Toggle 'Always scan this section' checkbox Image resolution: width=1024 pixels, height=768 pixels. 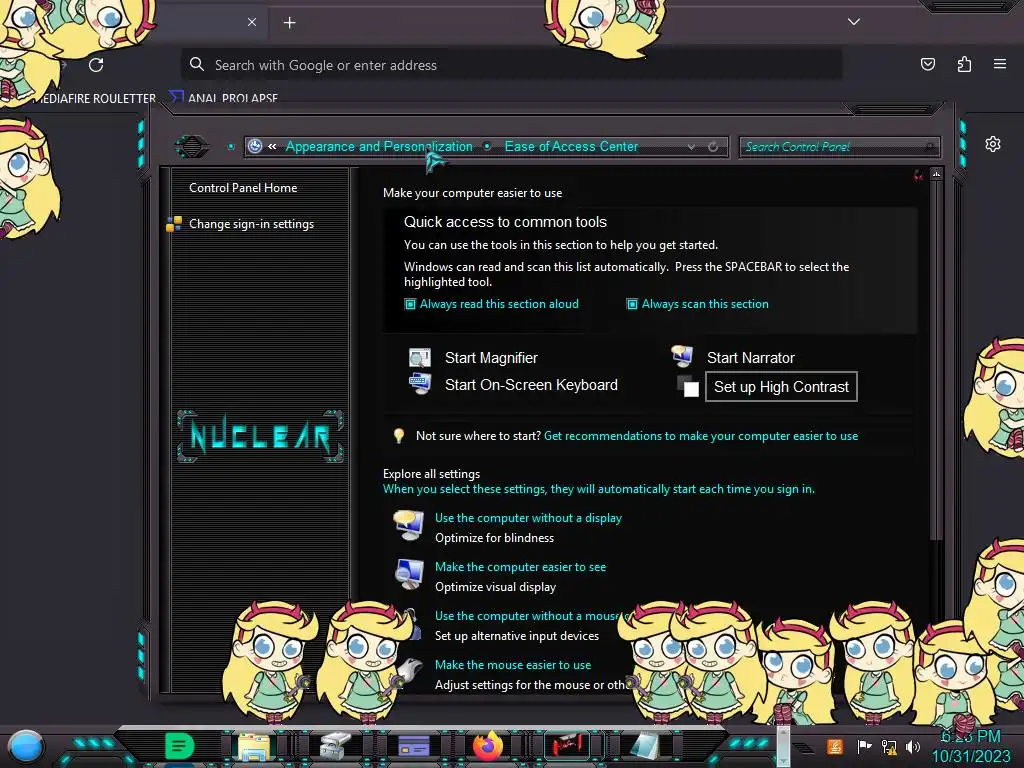tap(632, 304)
